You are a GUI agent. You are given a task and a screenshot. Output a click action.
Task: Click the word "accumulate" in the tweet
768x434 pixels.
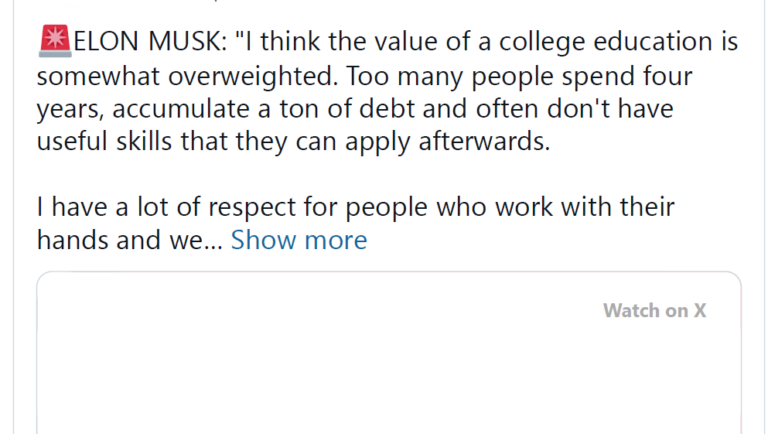click(181, 109)
